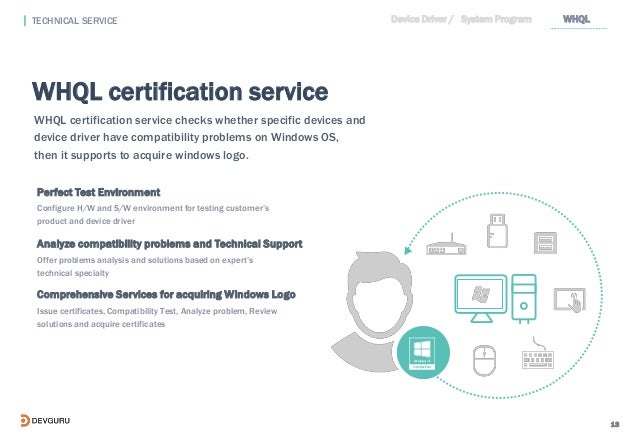Image resolution: width=638 pixels, height=442 pixels.
Task: Click Analyze compatibility problems and Technical Support heading
Action: [169, 244]
